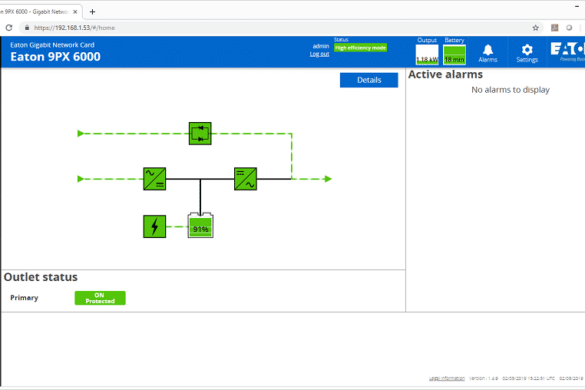Click the Eaton logo
This screenshot has width=585, height=390.
tap(567, 52)
